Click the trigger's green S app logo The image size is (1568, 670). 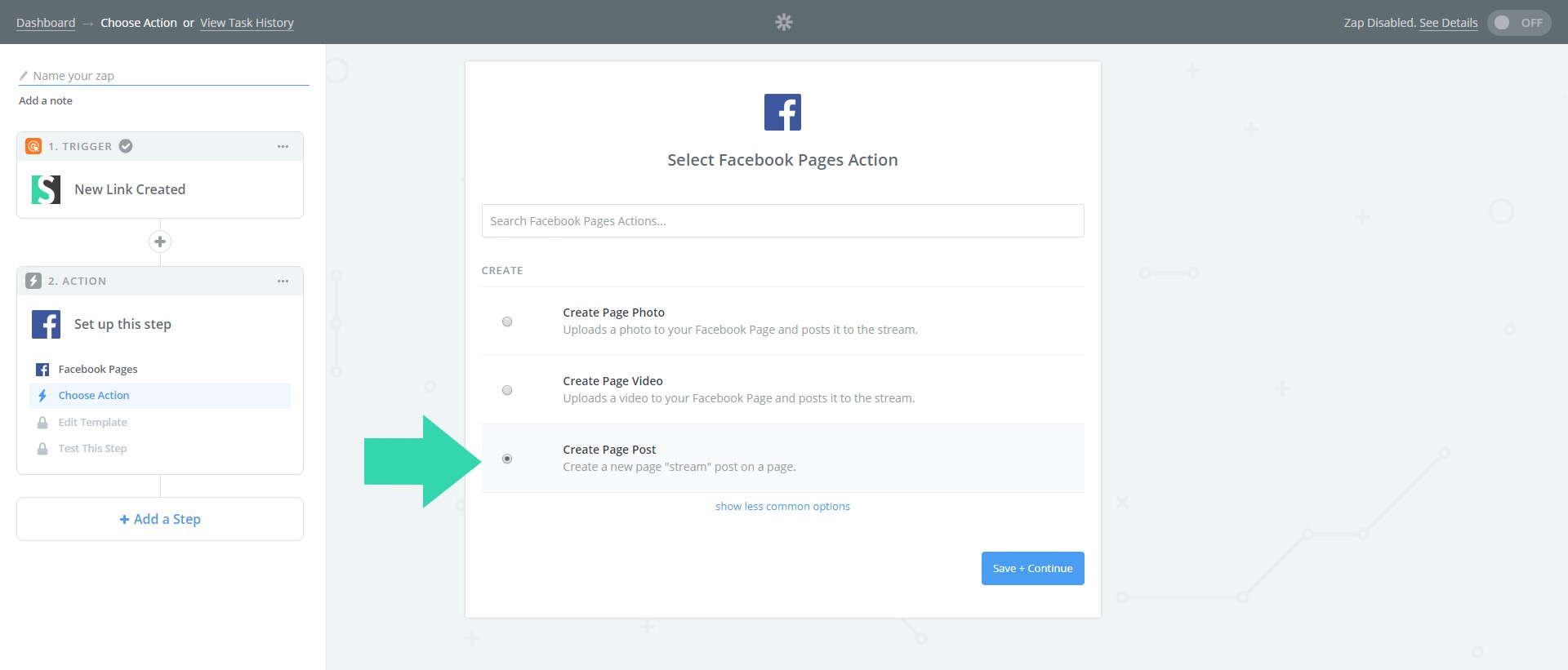pos(46,189)
